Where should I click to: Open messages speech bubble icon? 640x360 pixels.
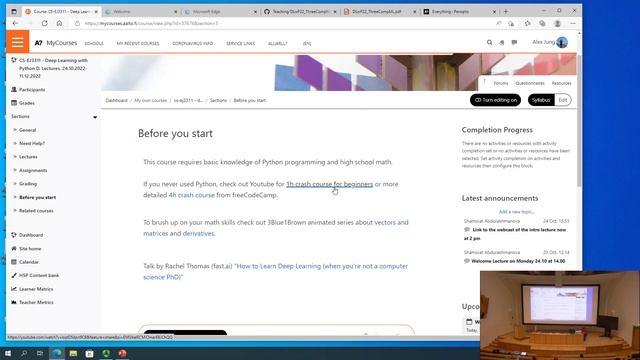(x=514, y=42)
